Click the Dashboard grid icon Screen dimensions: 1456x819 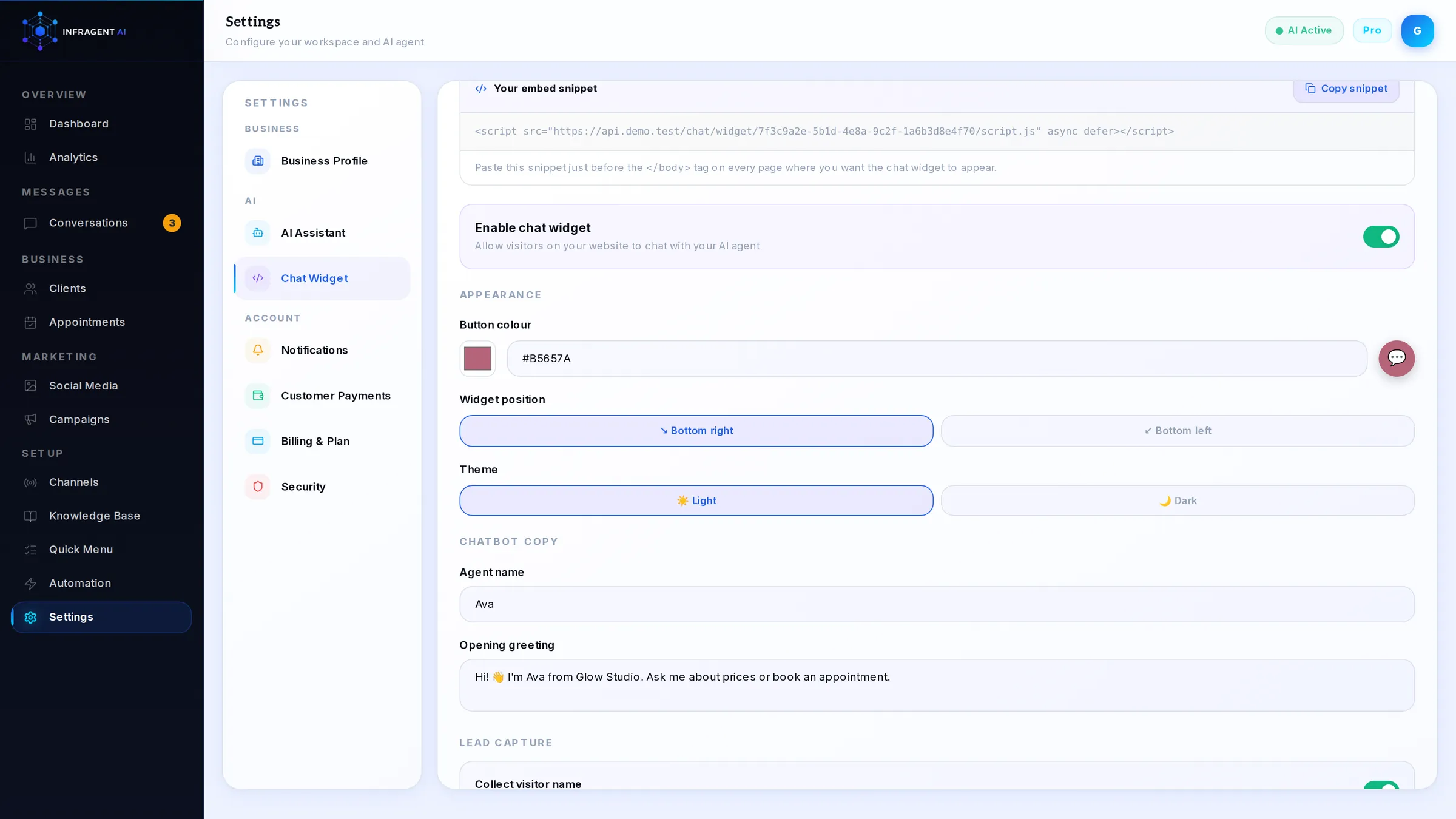(30, 124)
